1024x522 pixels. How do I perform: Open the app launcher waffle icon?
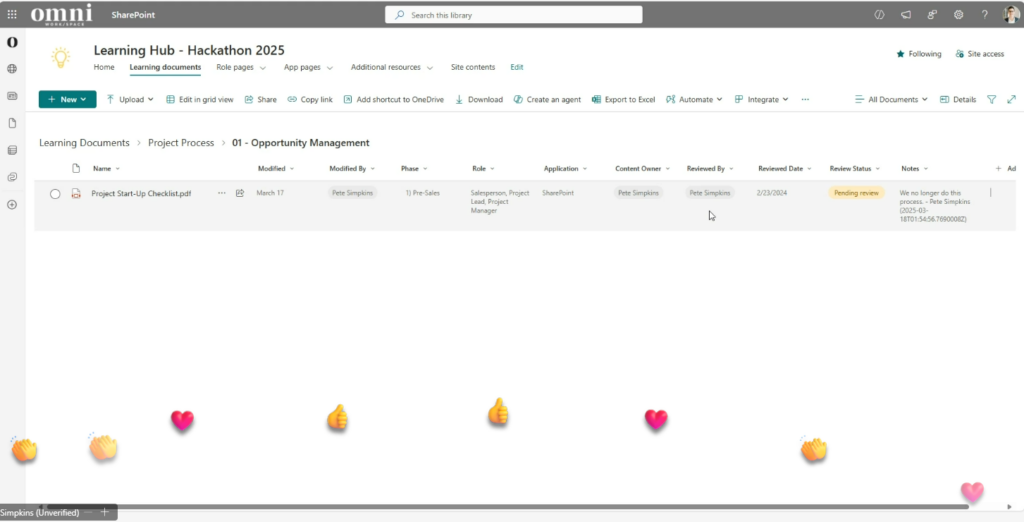pos(12,14)
